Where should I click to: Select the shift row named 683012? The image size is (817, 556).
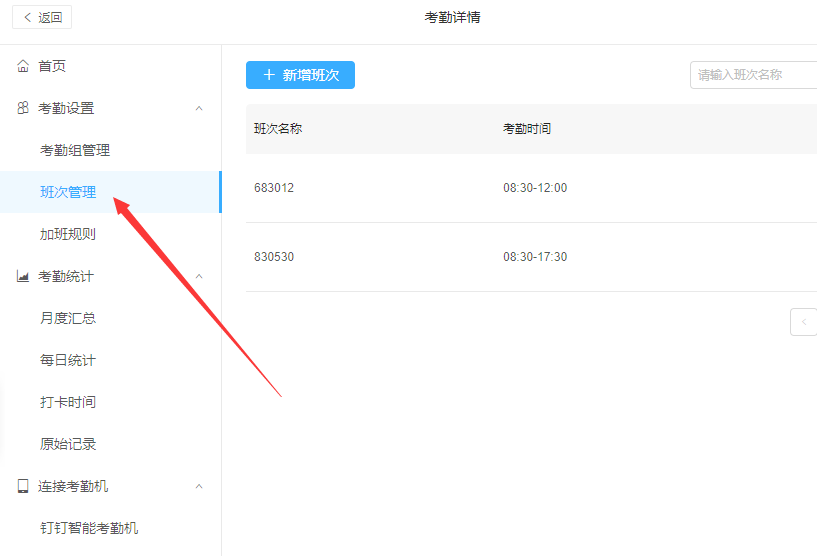(274, 188)
